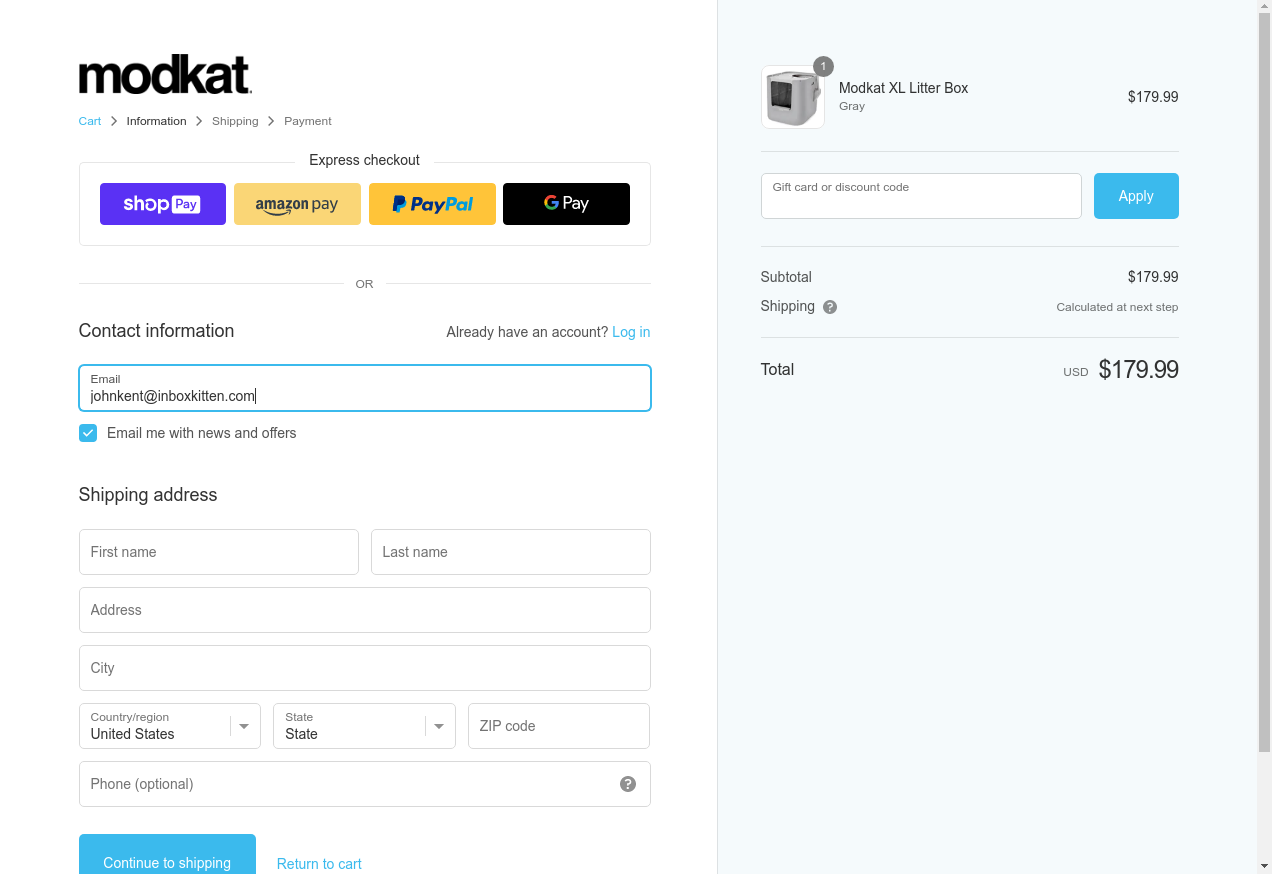Click the Payment breadcrumb step
1272x874 pixels.
coord(307,121)
